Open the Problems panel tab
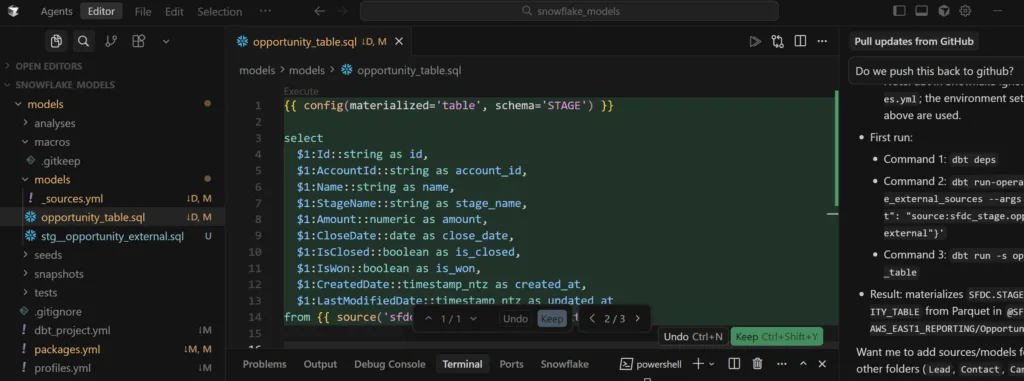The image size is (1024, 381). tap(264, 364)
